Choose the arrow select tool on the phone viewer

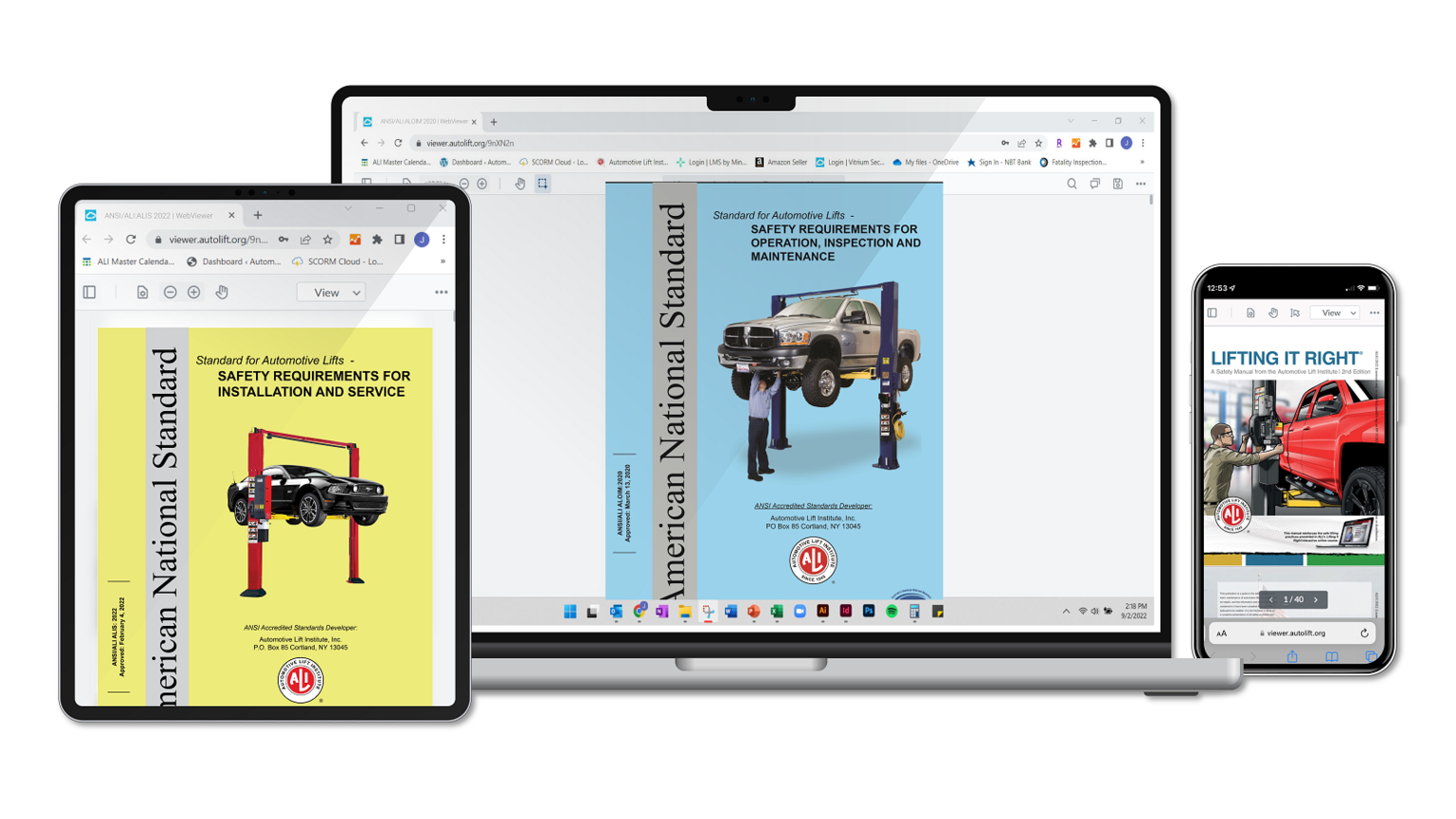click(x=1295, y=313)
